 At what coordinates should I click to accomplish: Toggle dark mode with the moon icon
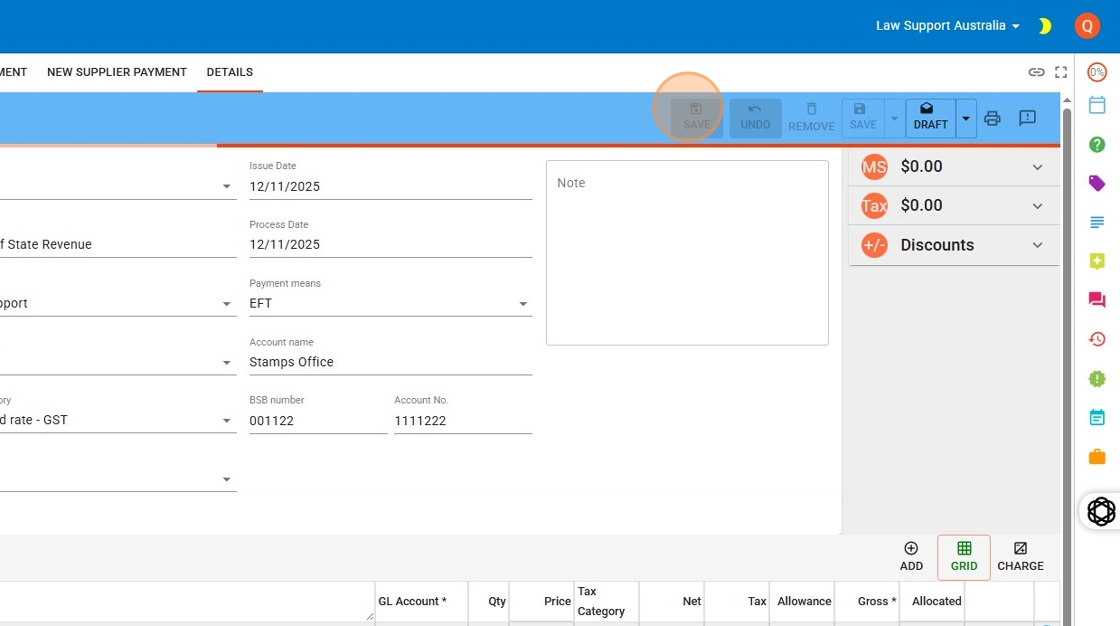tap(1045, 26)
